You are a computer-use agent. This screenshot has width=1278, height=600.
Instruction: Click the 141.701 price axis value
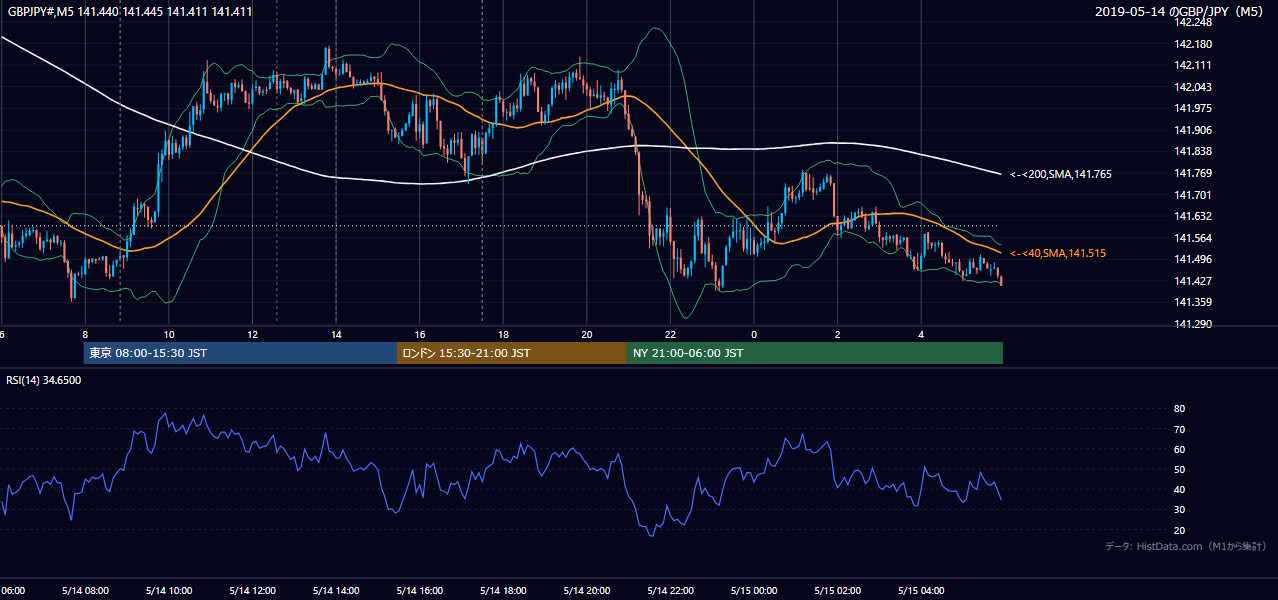coord(1193,195)
